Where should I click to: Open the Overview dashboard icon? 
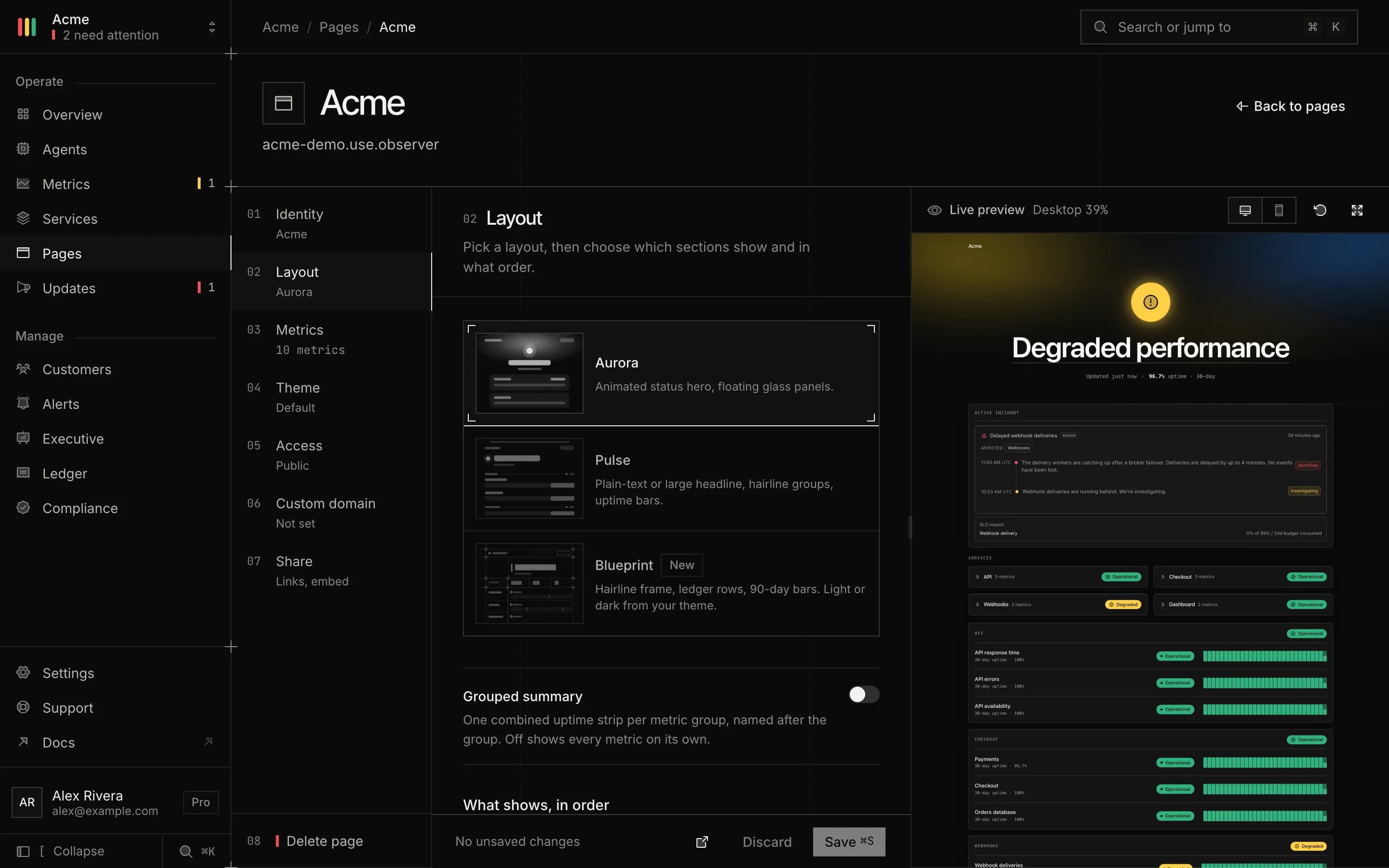point(23,114)
